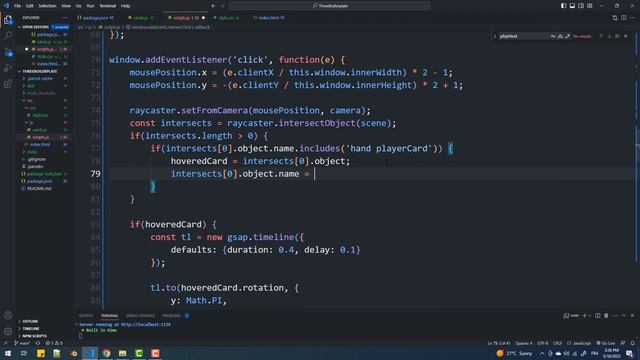This screenshot has width=640, height=360.
Task: Open the Edit menu
Action: click(29, 6)
